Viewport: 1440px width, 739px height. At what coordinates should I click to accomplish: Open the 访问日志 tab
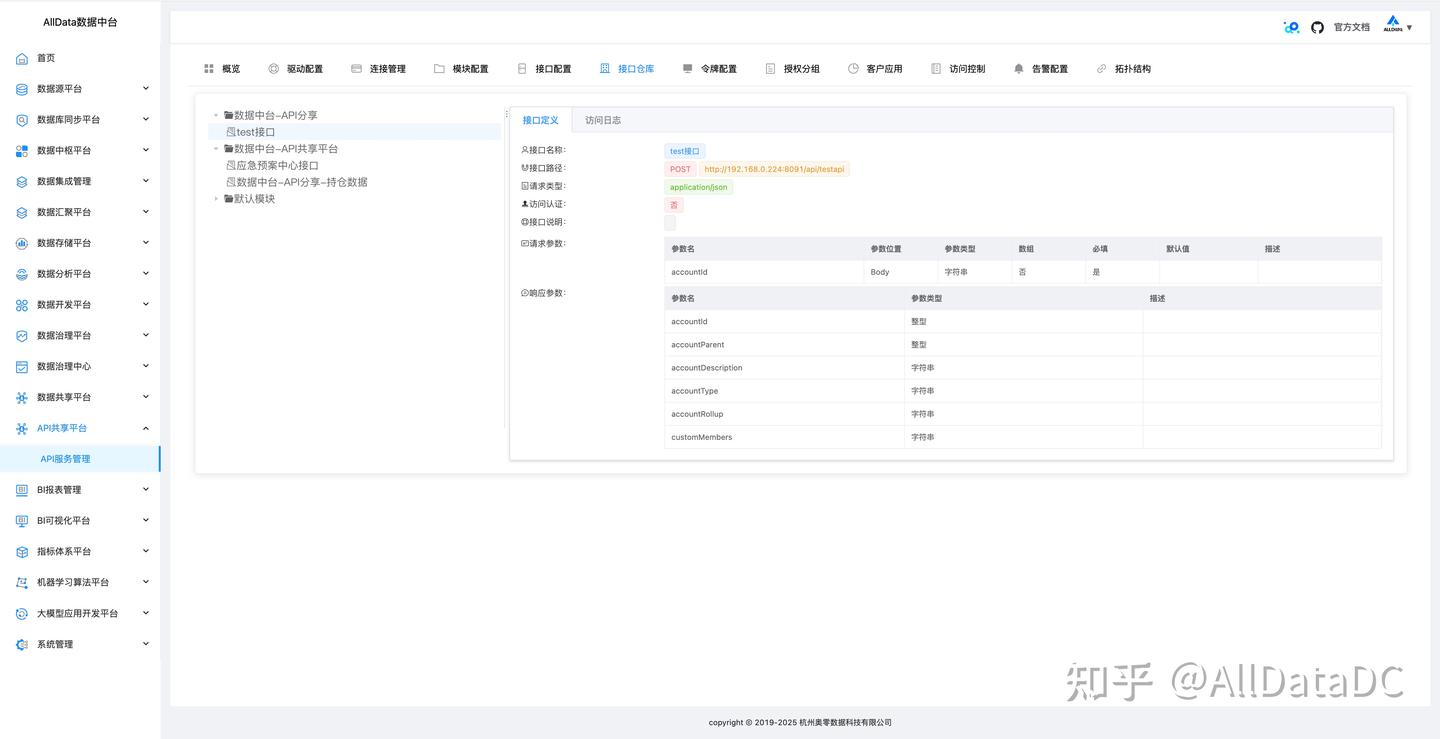[603, 120]
